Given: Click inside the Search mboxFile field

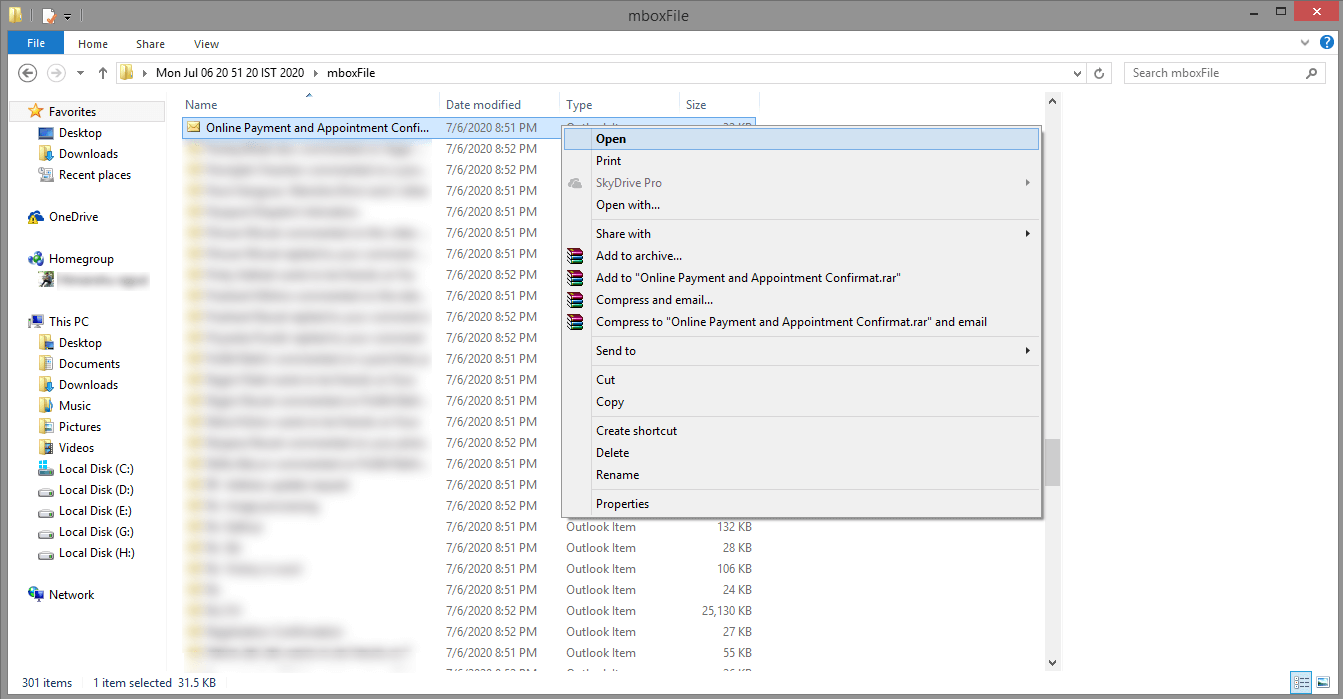Looking at the screenshot, I should pos(1210,72).
